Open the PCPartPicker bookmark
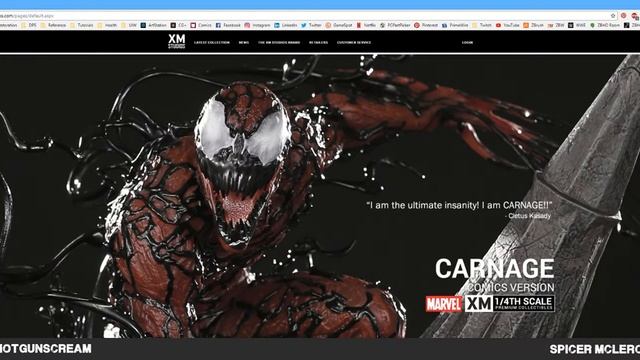Viewport: 640px width, 360px height. coord(395,25)
